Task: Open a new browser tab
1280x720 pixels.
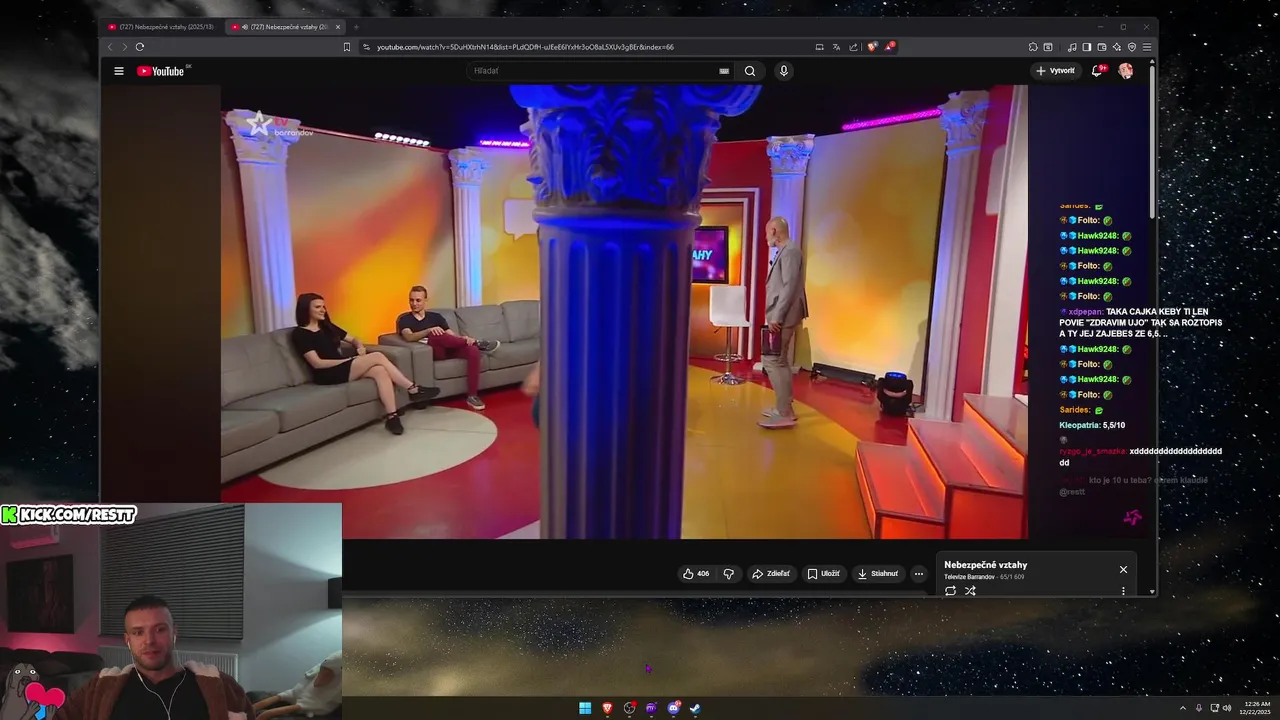Action: [x=356, y=27]
